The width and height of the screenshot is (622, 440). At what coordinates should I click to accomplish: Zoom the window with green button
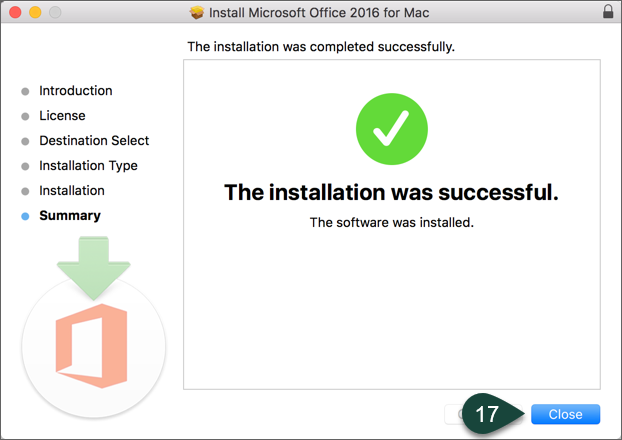53,12
